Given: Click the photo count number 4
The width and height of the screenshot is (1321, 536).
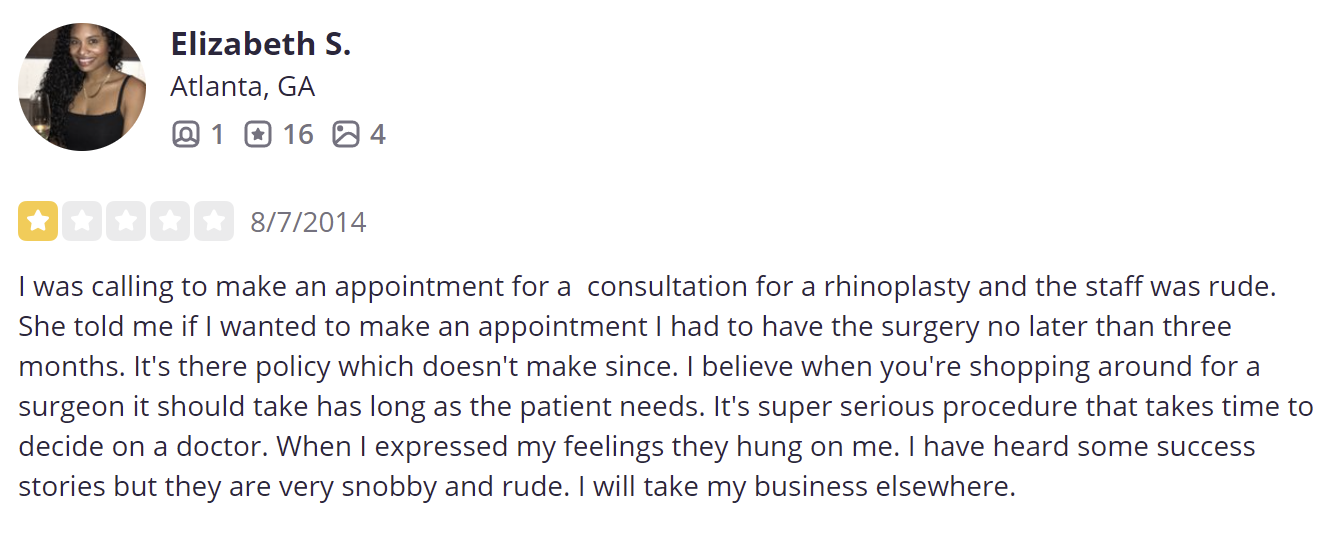Looking at the screenshot, I should click(x=378, y=134).
